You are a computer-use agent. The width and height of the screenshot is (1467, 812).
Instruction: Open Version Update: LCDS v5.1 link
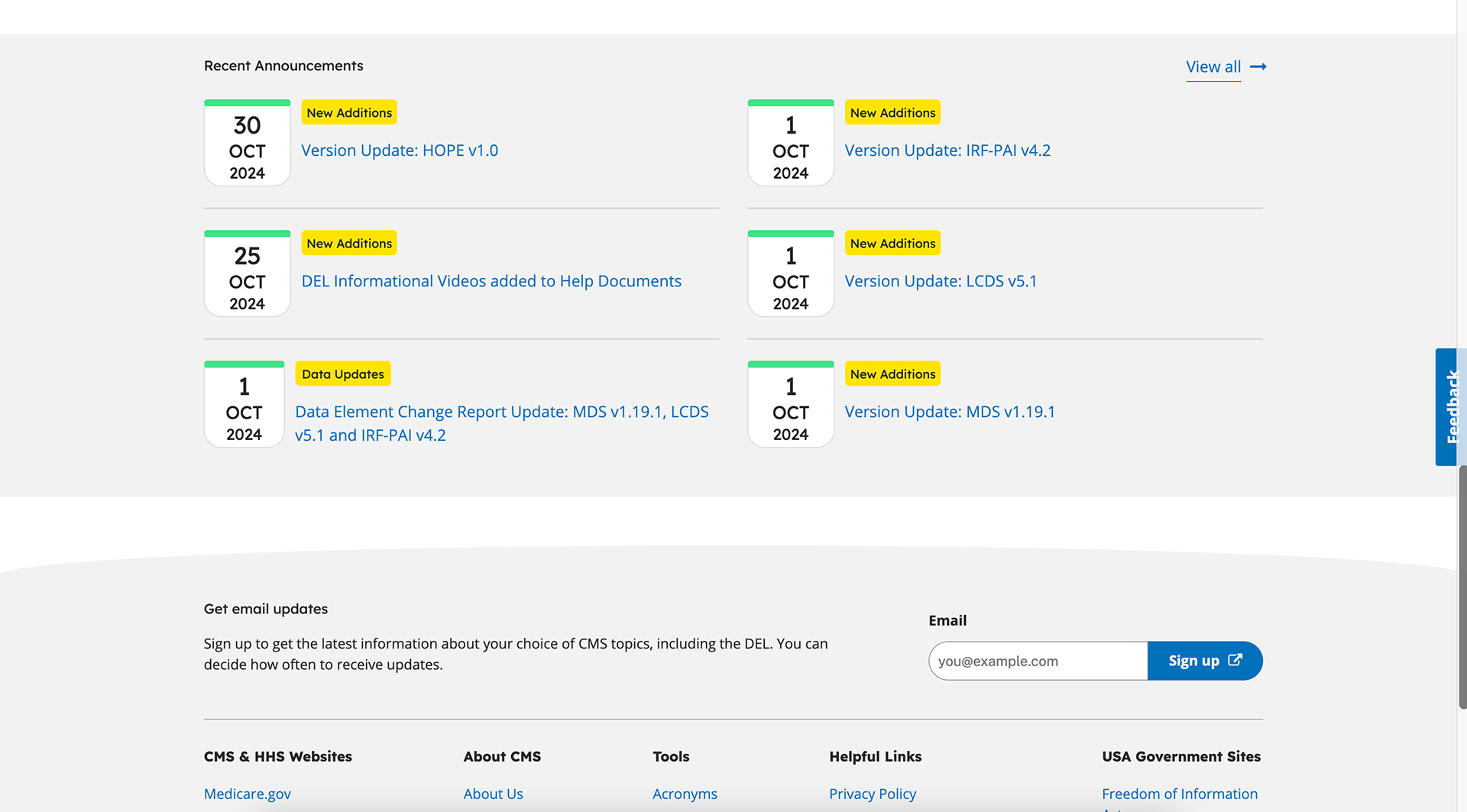click(x=941, y=281)
